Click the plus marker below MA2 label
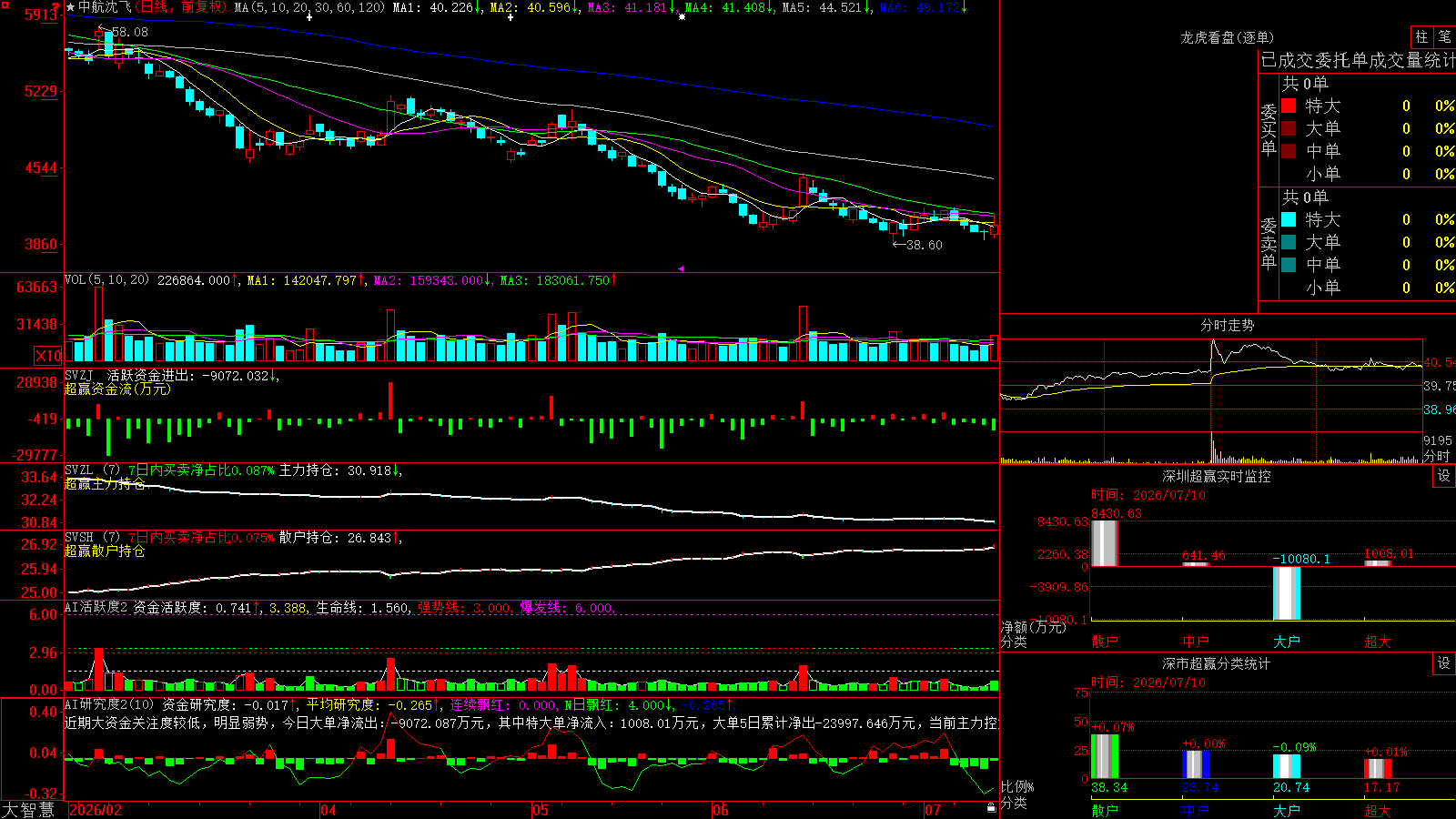This screenshot has height=819, width=1456. tap(510, 17)
